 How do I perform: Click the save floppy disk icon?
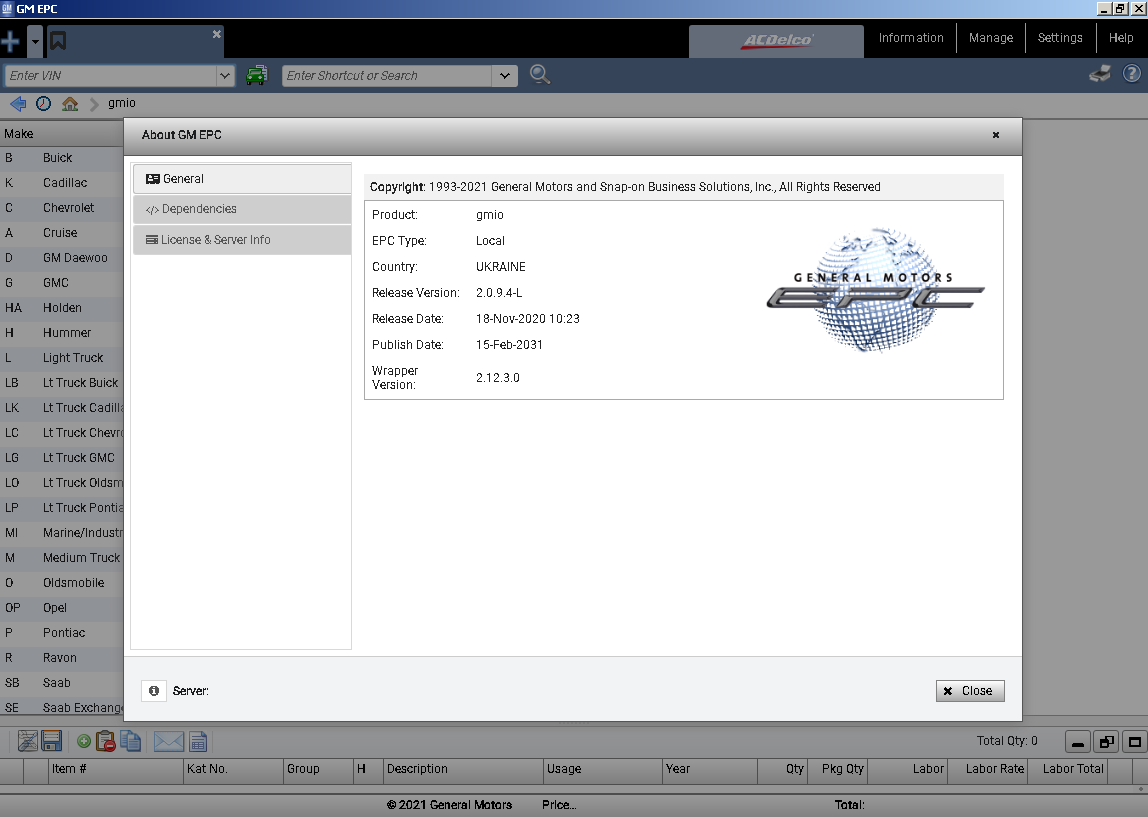pyautogui.click(x=52, y=742)
